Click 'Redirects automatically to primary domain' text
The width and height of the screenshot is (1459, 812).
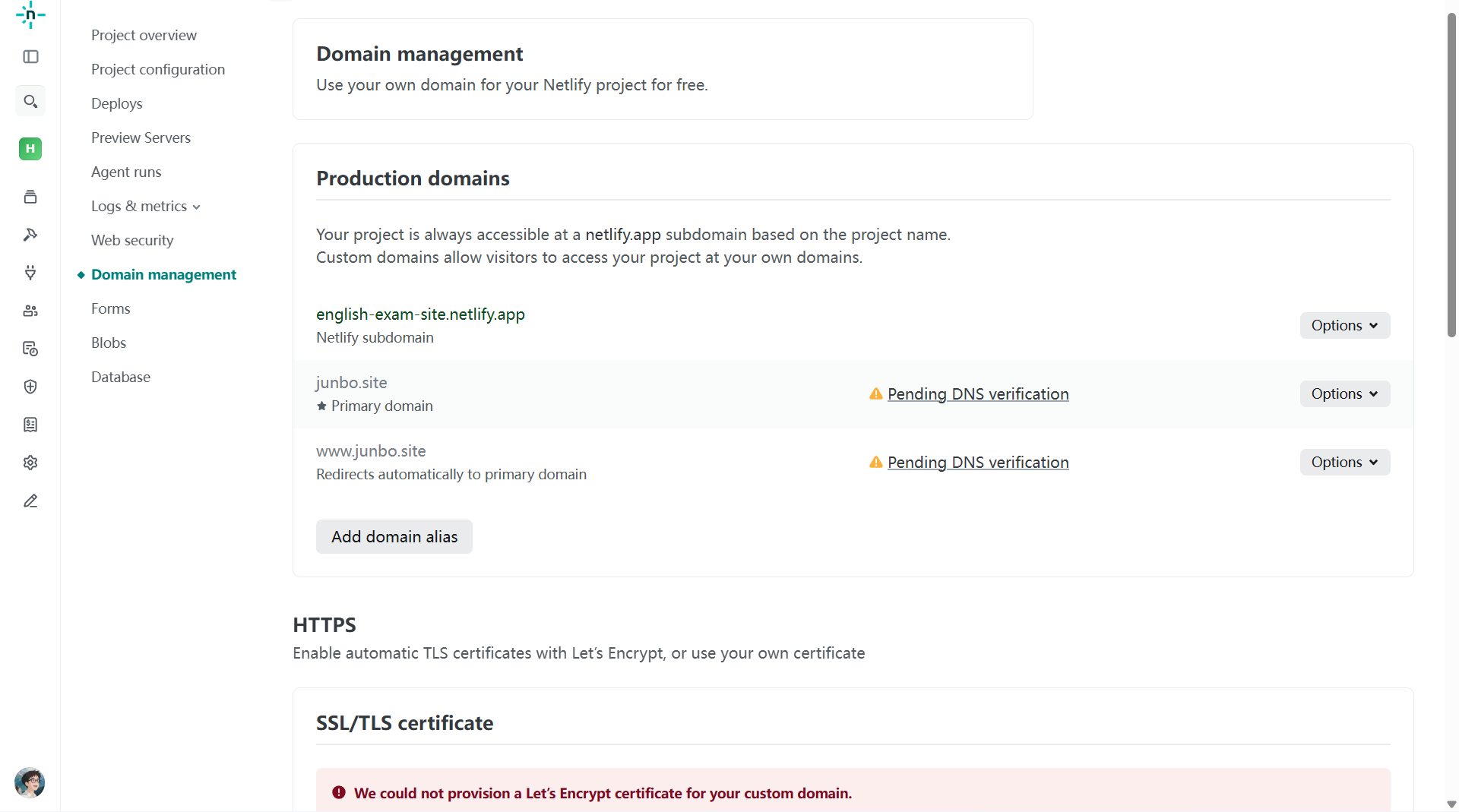tap(451, 474)
